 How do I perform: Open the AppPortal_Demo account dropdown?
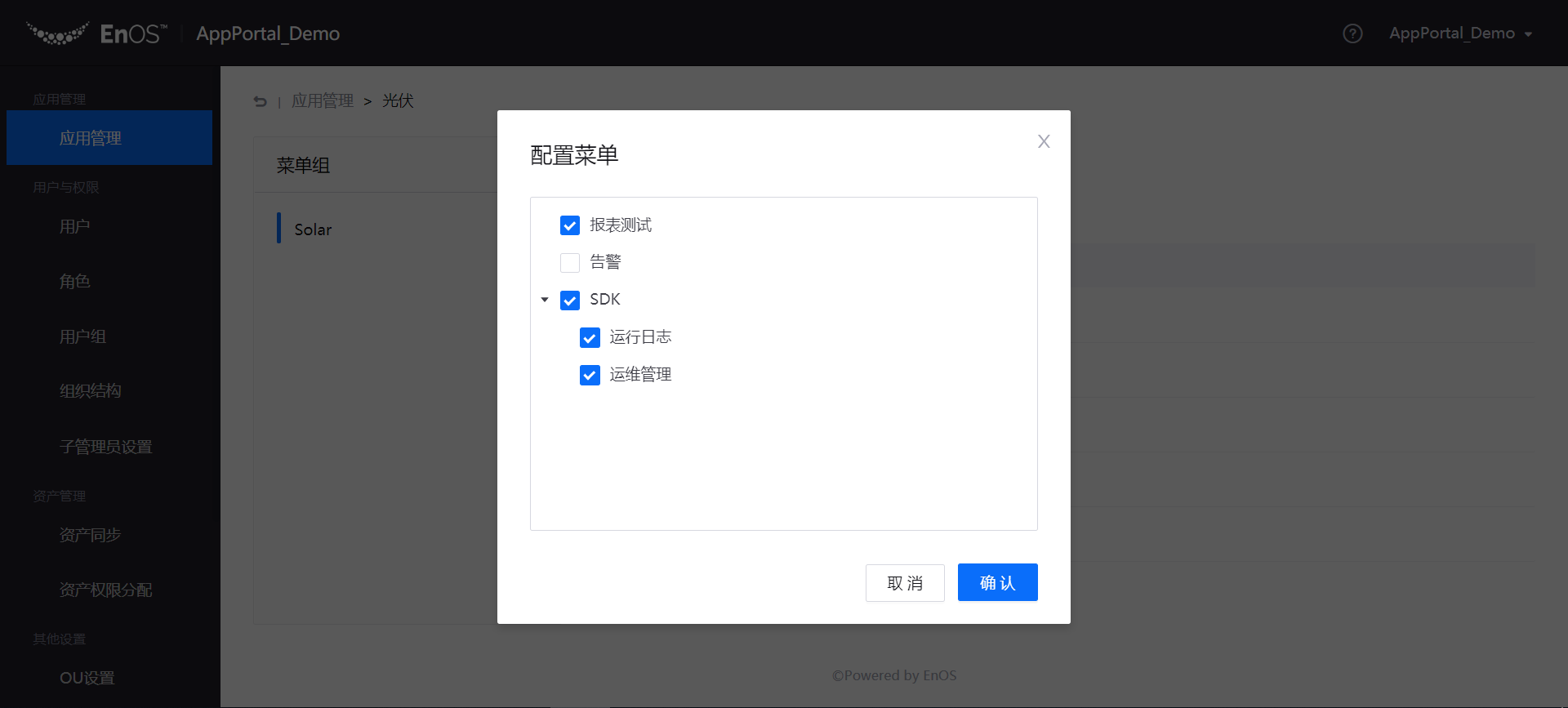1459,33
